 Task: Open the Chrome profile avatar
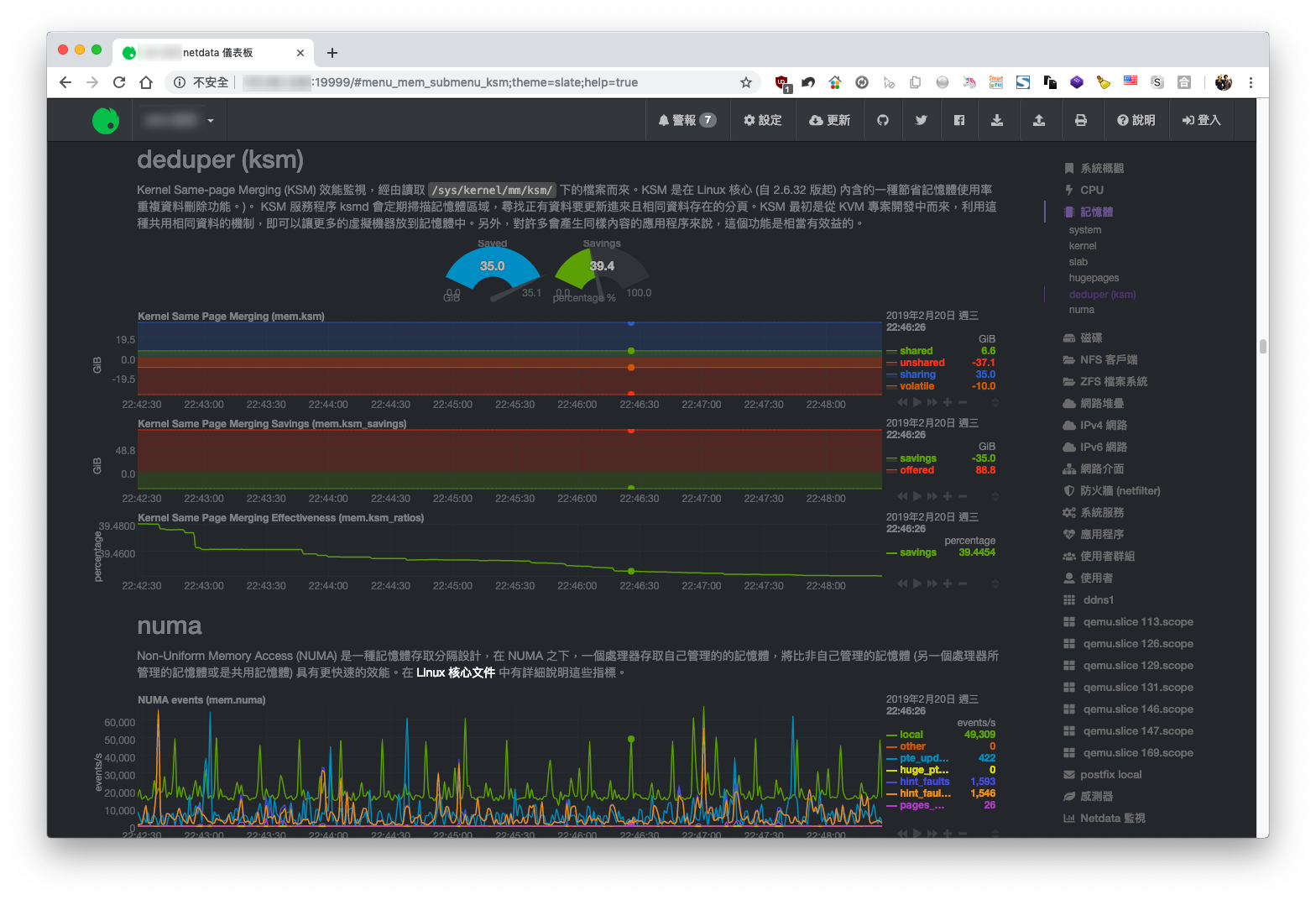tap(1224, 82)
